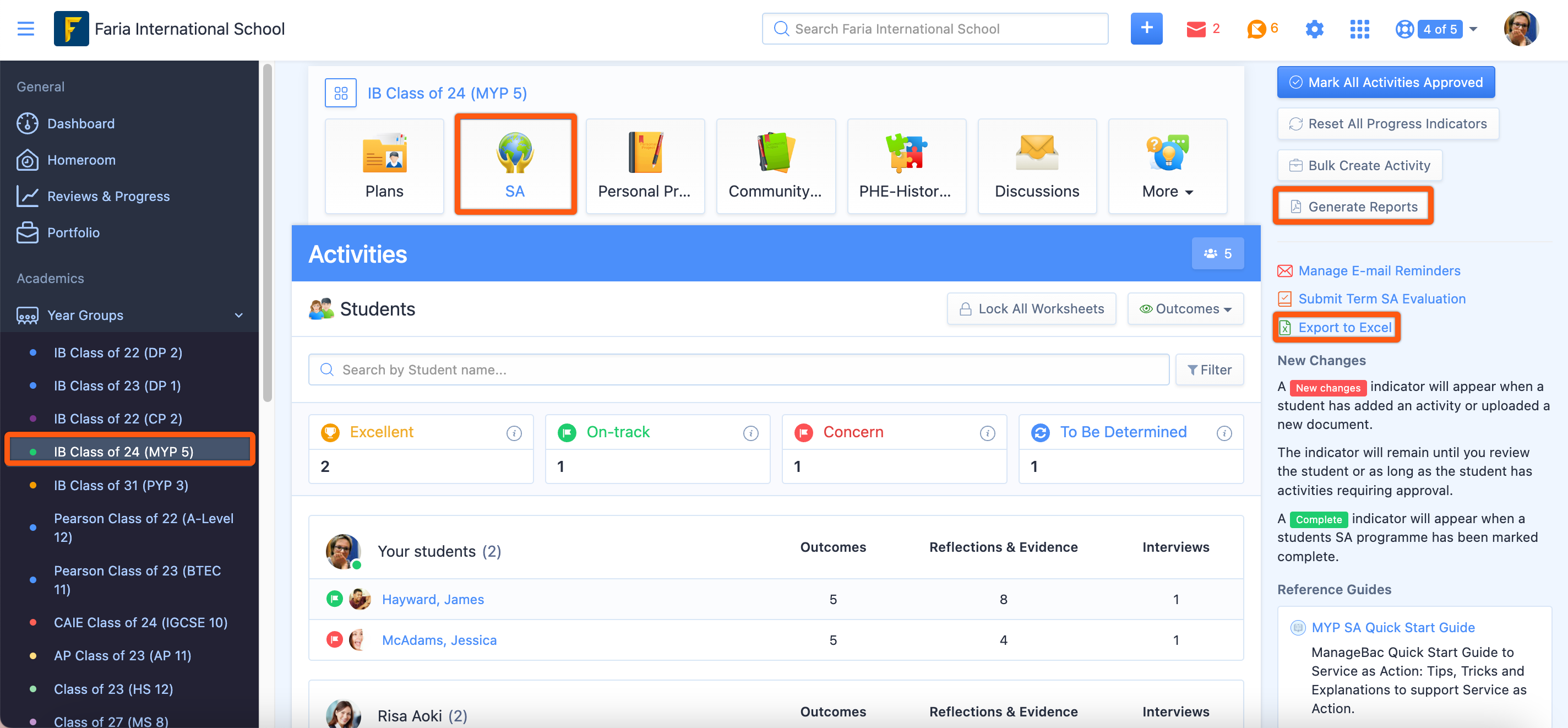Select IB Class of 31 (PYP 3)
The image size is (1568, 728).
click(x=121, y=485)
